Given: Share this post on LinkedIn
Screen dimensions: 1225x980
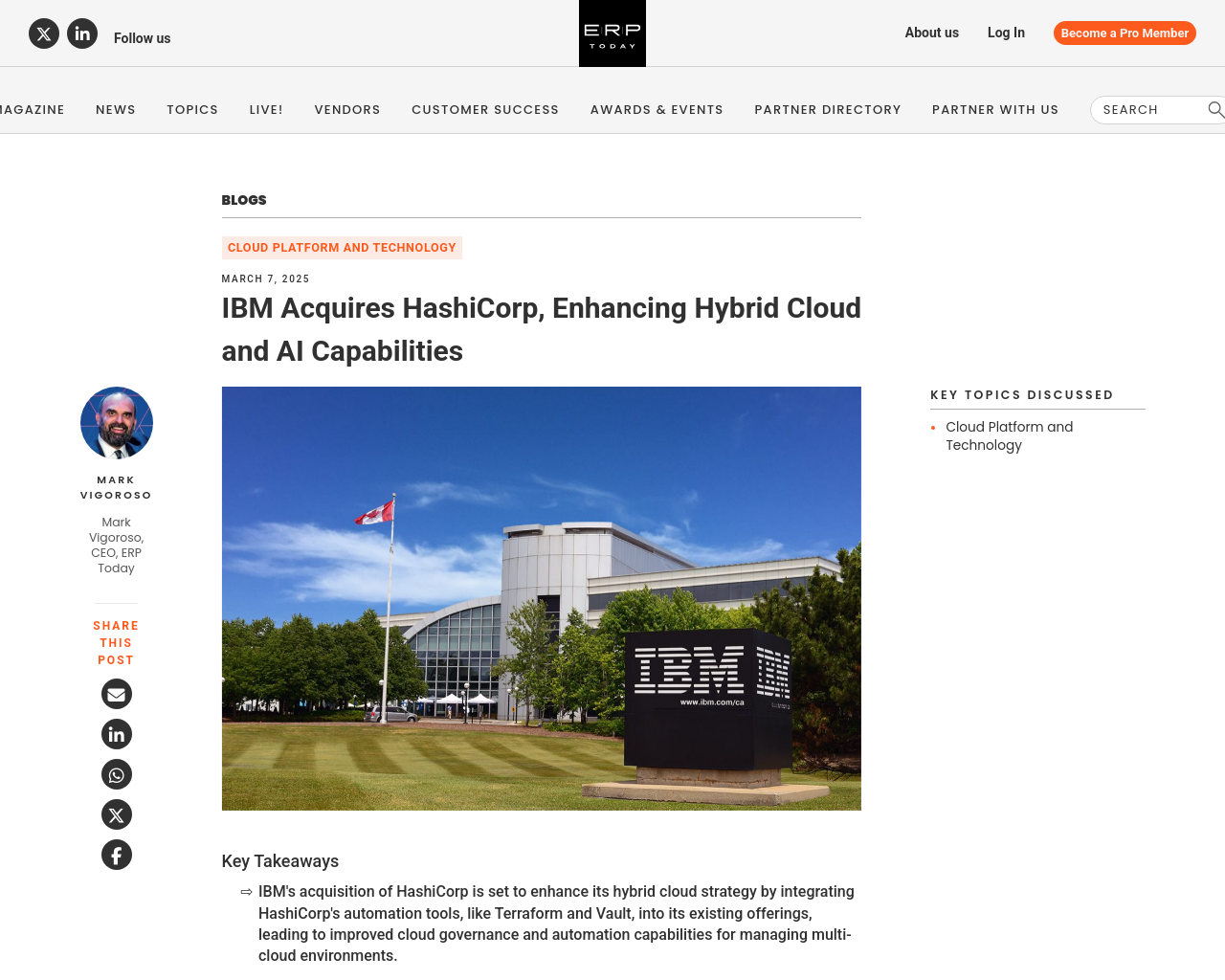Looking at the screenshot, I should coord(117,734).
